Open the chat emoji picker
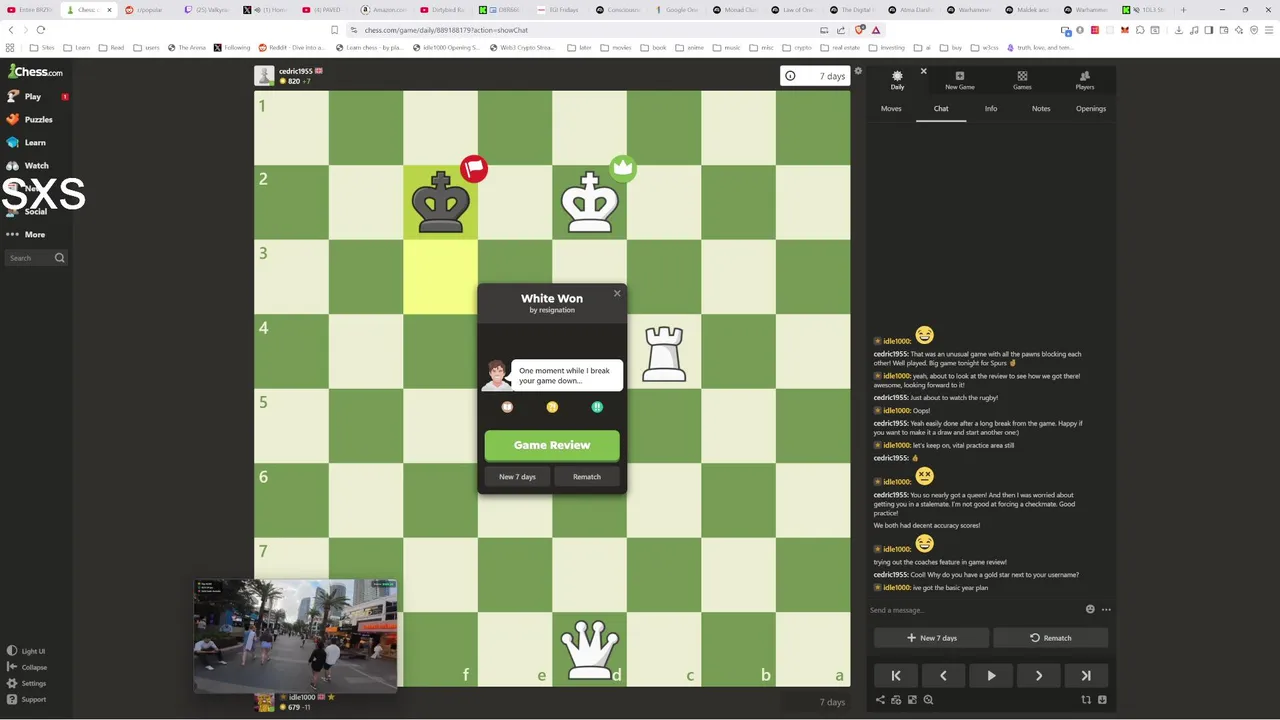 pyautogui.click(x=1090, y=609)
